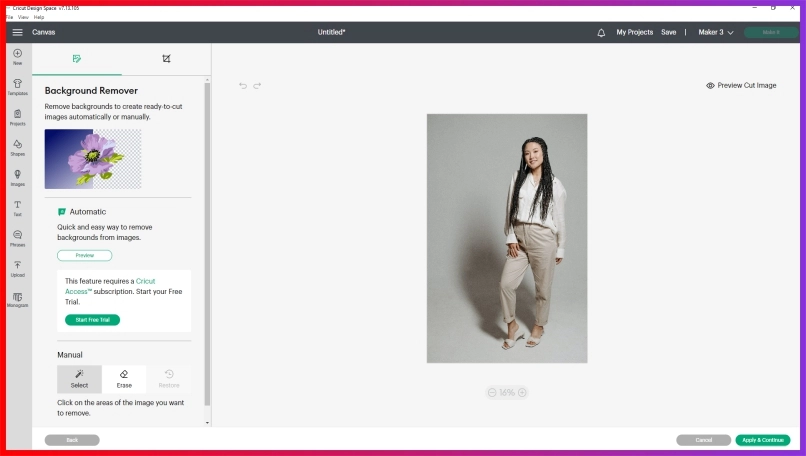Select the Text tool in sidebar

tap(17, 207)
